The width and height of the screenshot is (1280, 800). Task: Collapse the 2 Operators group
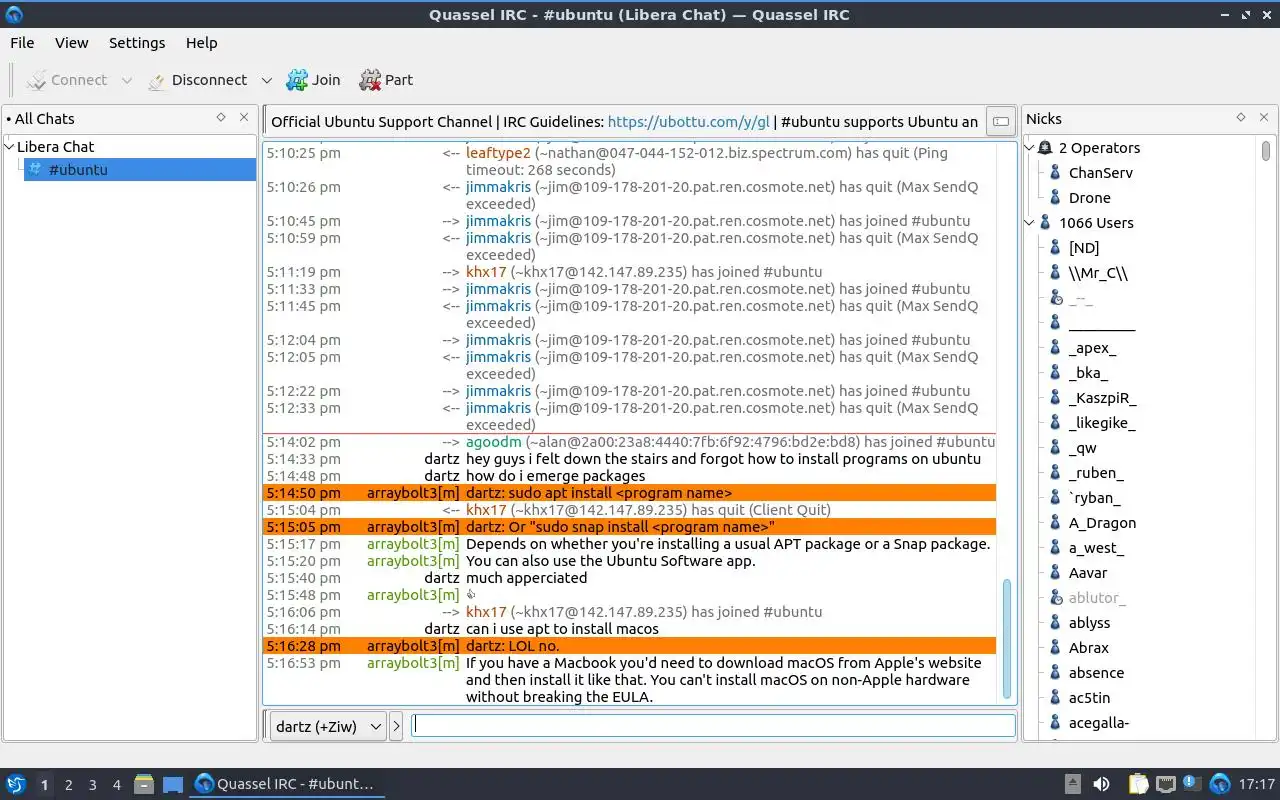pos(1030,148)
